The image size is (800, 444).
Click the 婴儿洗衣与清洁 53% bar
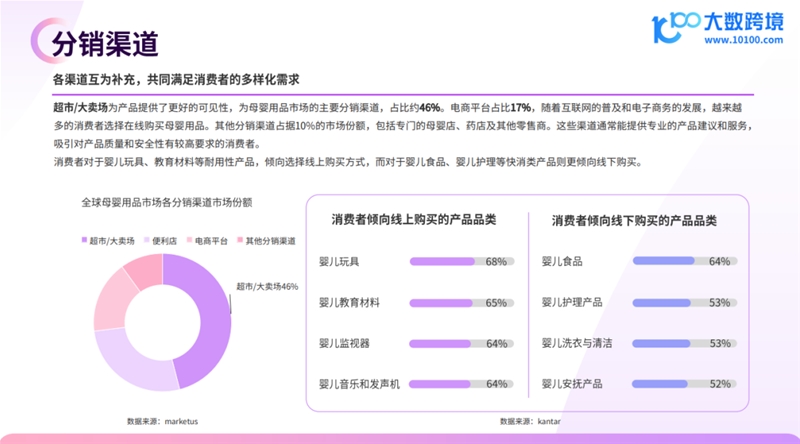click(x=685, y=343)
